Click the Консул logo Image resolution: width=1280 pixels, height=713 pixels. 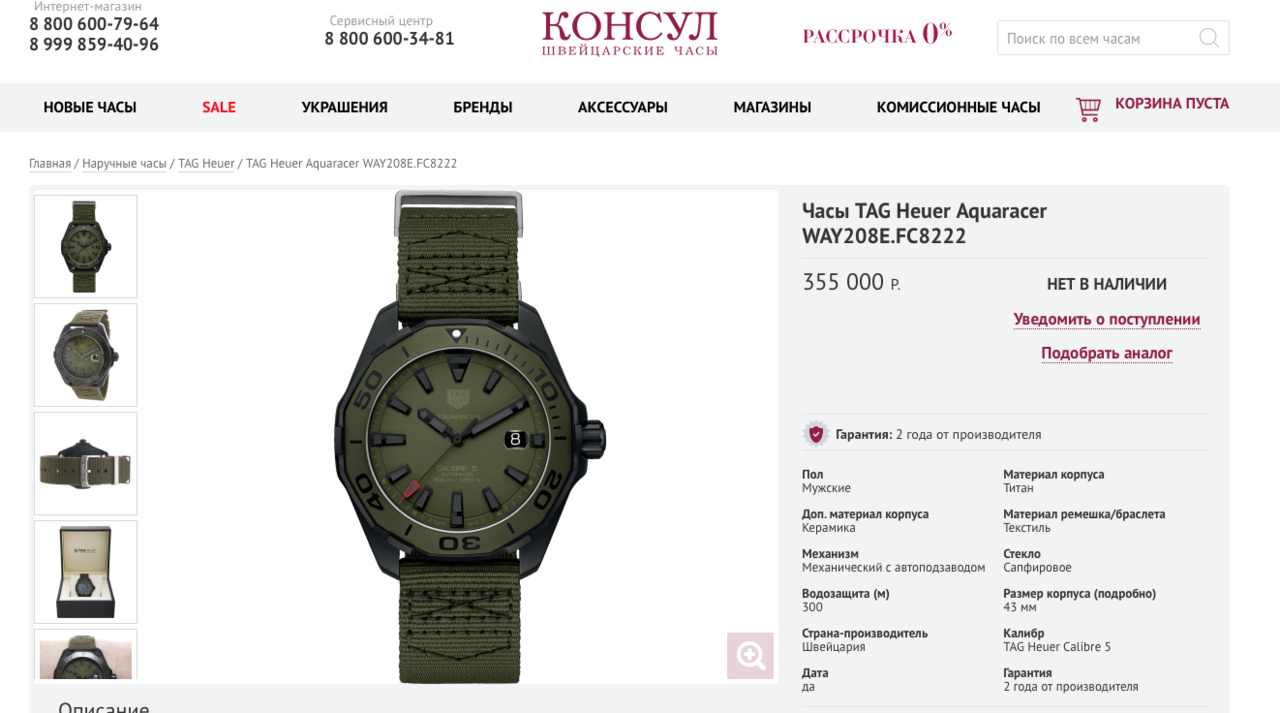[630, 33]
